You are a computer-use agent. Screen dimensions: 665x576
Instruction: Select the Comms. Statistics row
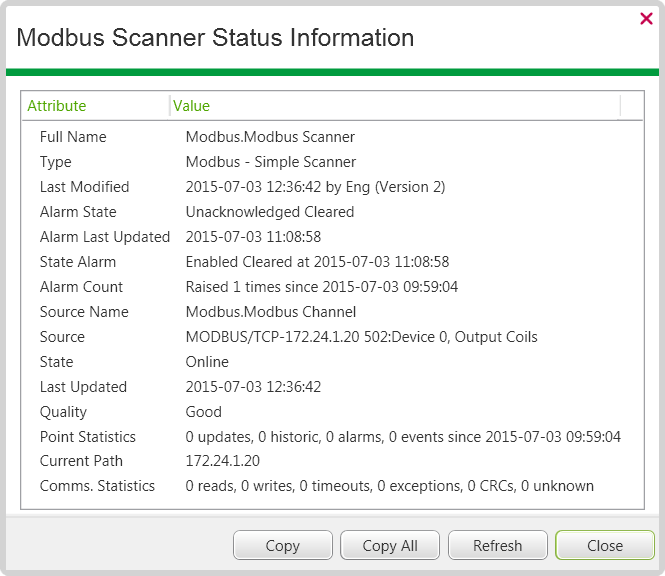pos(97,487)
